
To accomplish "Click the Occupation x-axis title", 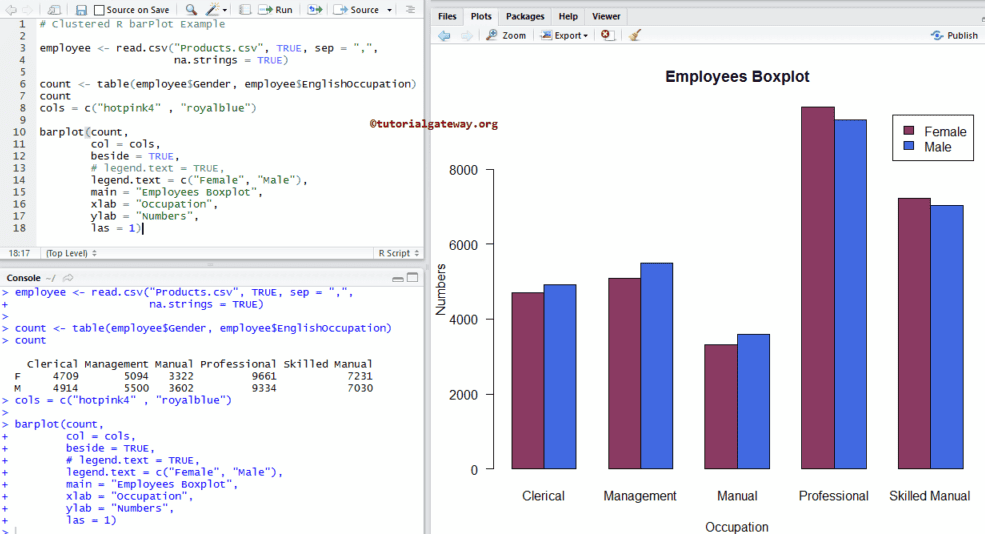I will click(x=736, y=527).
